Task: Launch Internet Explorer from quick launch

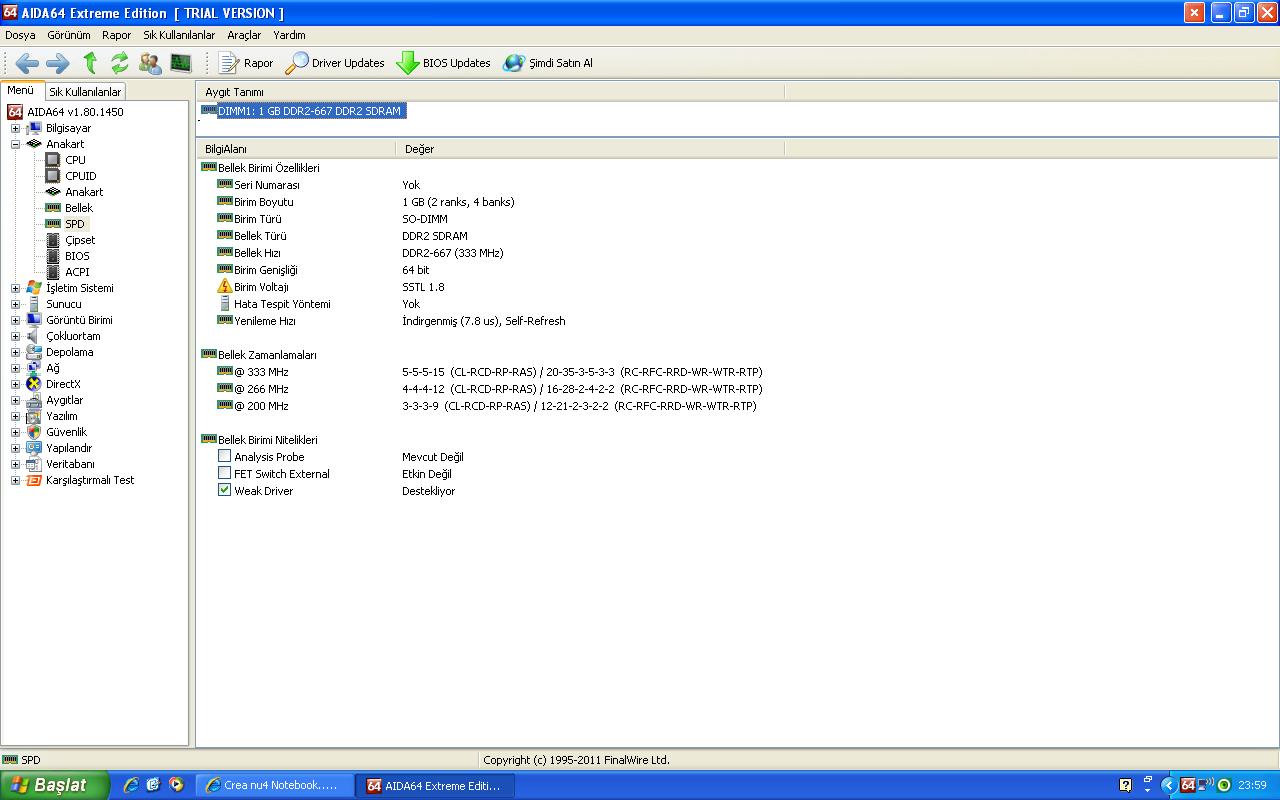Action: coord(130,785)
